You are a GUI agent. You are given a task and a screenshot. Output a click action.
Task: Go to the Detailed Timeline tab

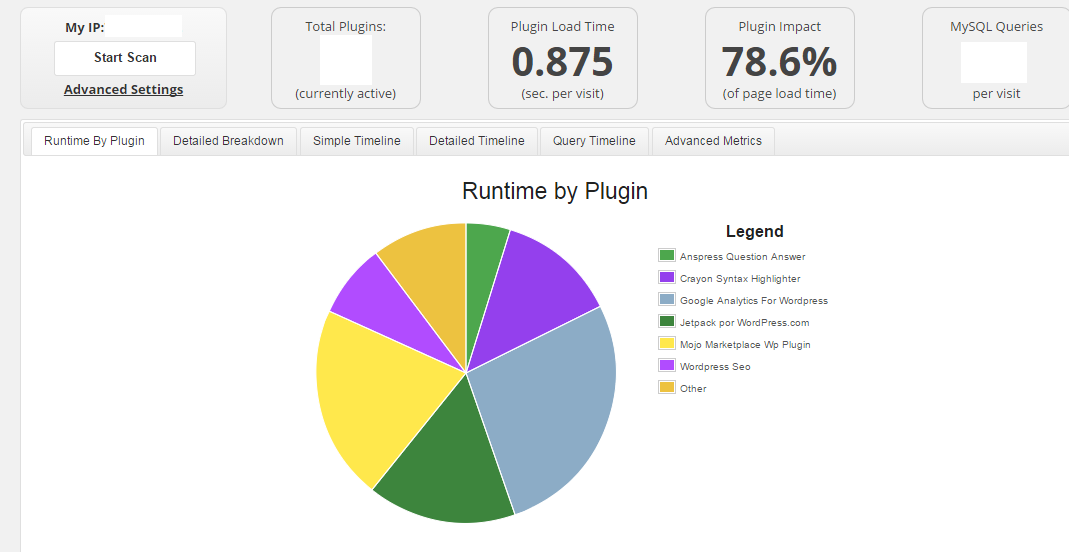[x=476, y=141]
